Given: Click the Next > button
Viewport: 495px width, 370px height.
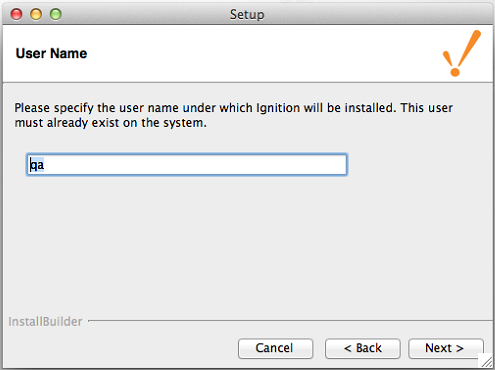Looking at the screenshot, I should click(446, 348).
